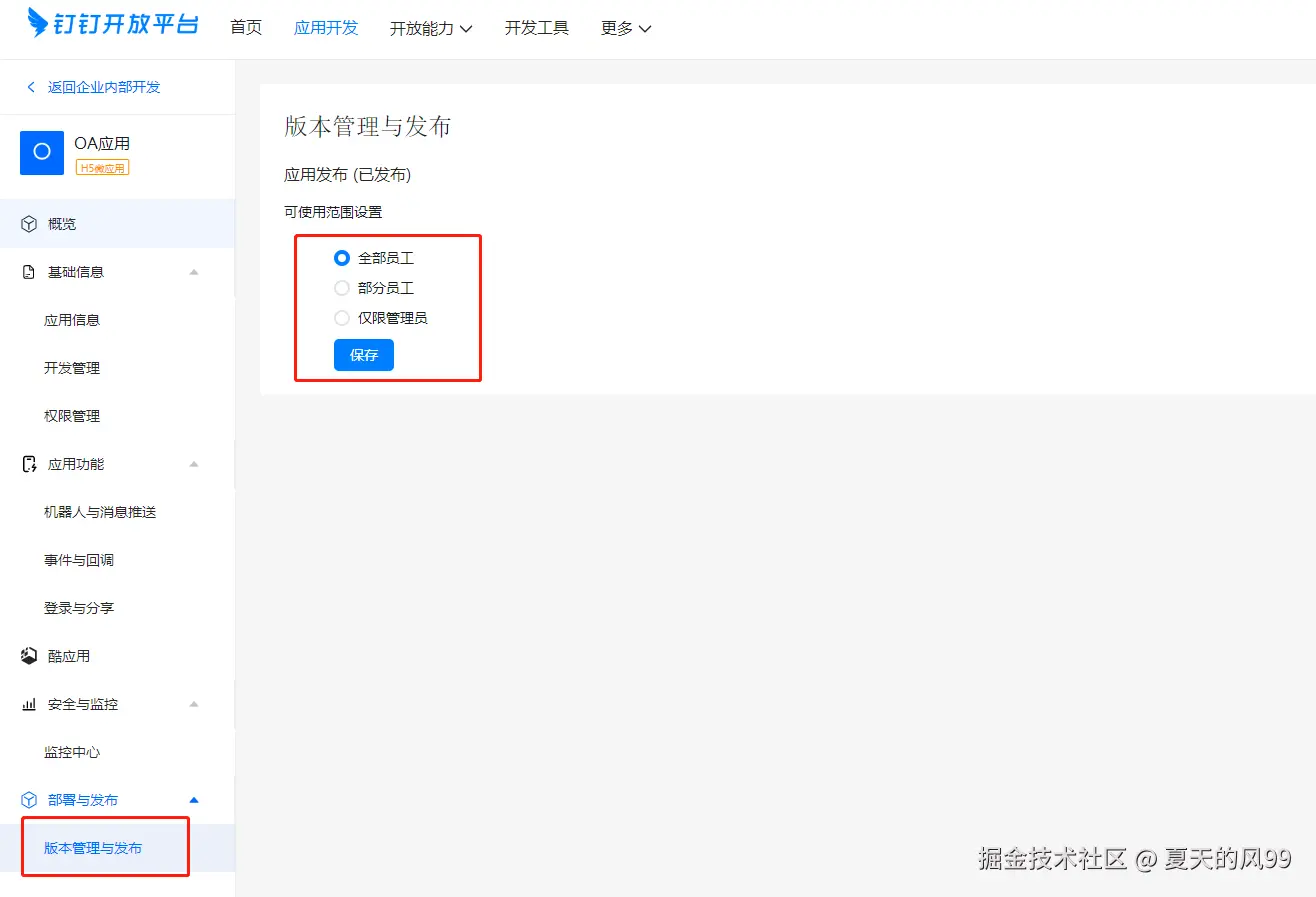Select the 部署与发布 box icon

[27, 799]
